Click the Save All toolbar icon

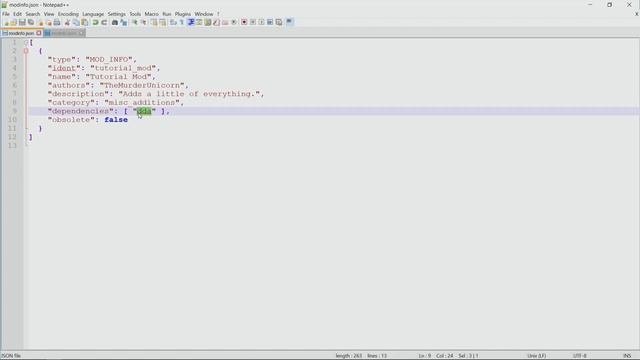[x=31, y=22]
